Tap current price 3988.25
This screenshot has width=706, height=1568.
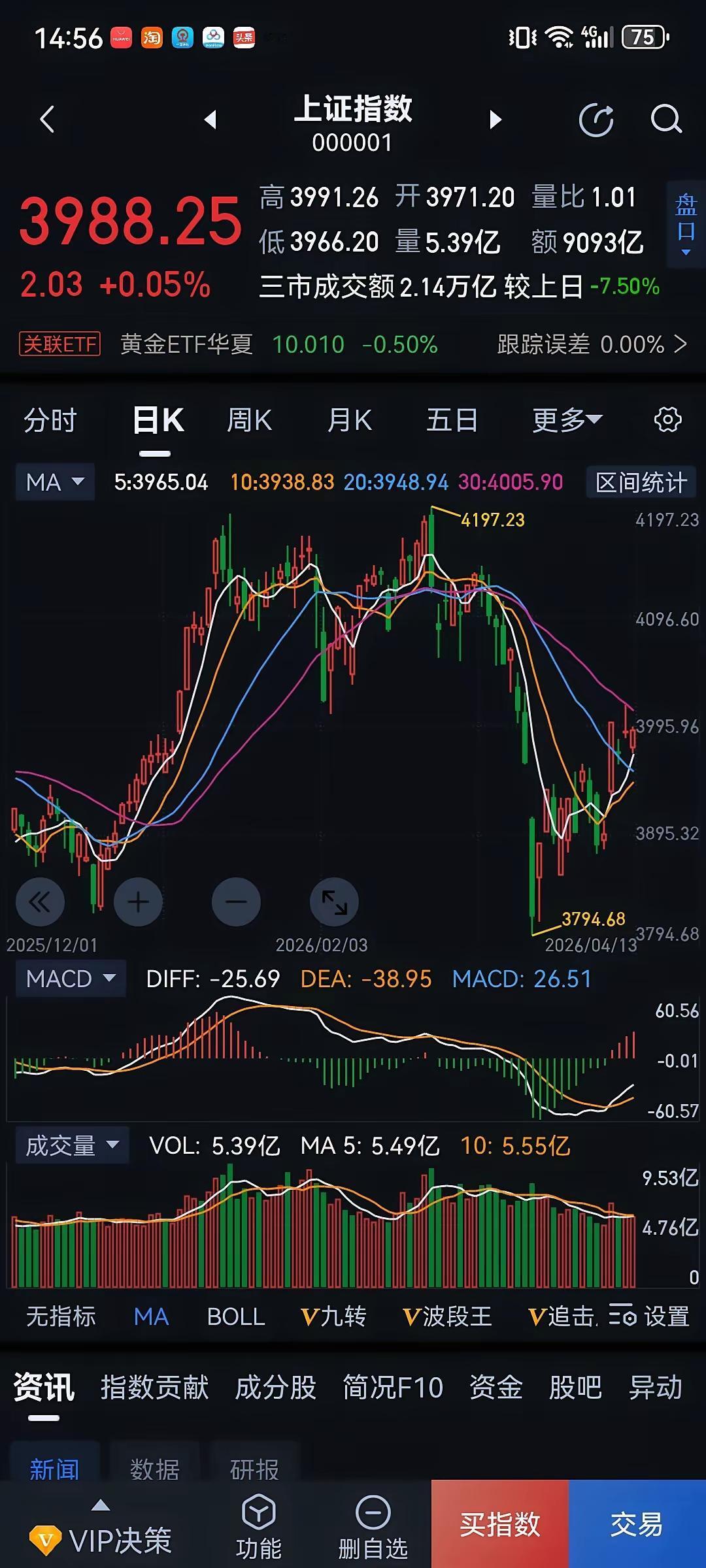coord(131,221)
